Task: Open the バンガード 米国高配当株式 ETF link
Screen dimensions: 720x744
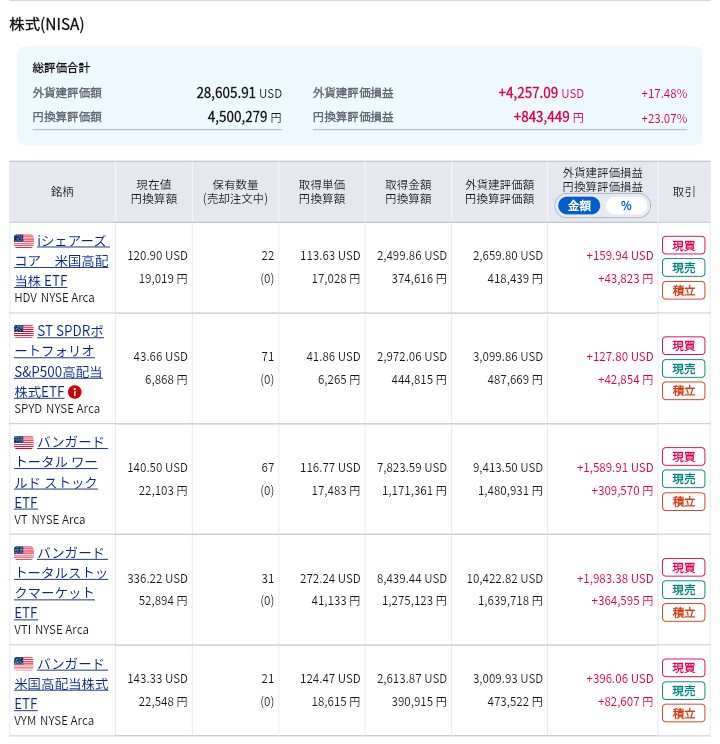Action: pyautogui.click(x=61, y=684)
